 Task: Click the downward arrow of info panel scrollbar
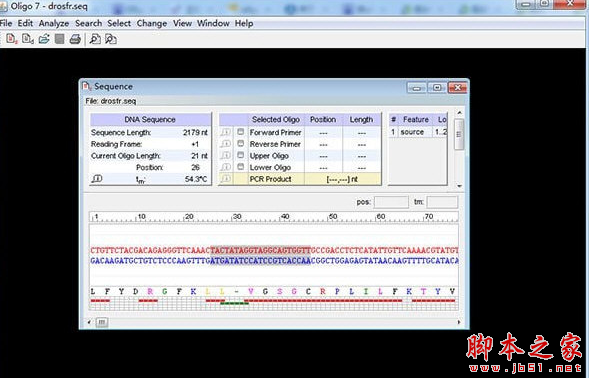tap(459, 186)
